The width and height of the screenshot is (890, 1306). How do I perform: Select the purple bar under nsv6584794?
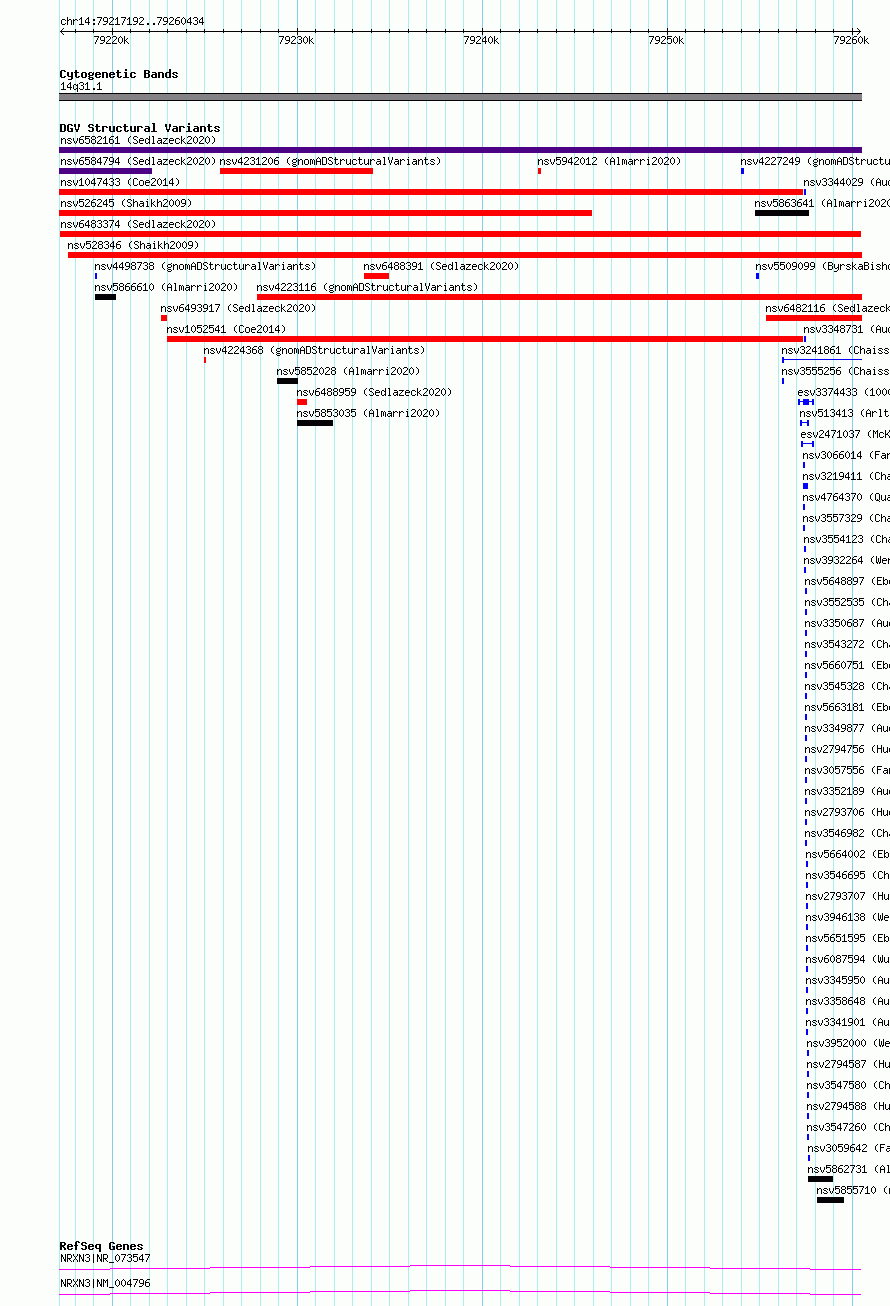pos(106,171)
